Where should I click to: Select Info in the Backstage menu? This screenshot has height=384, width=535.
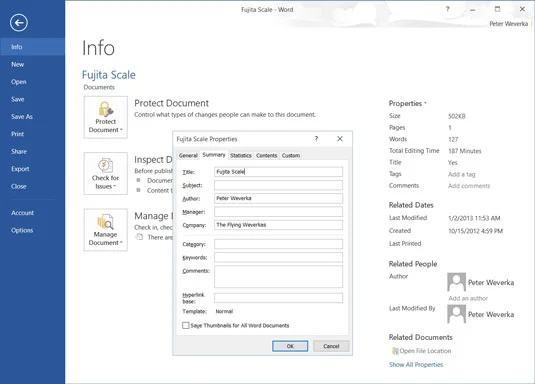[32, 47]
